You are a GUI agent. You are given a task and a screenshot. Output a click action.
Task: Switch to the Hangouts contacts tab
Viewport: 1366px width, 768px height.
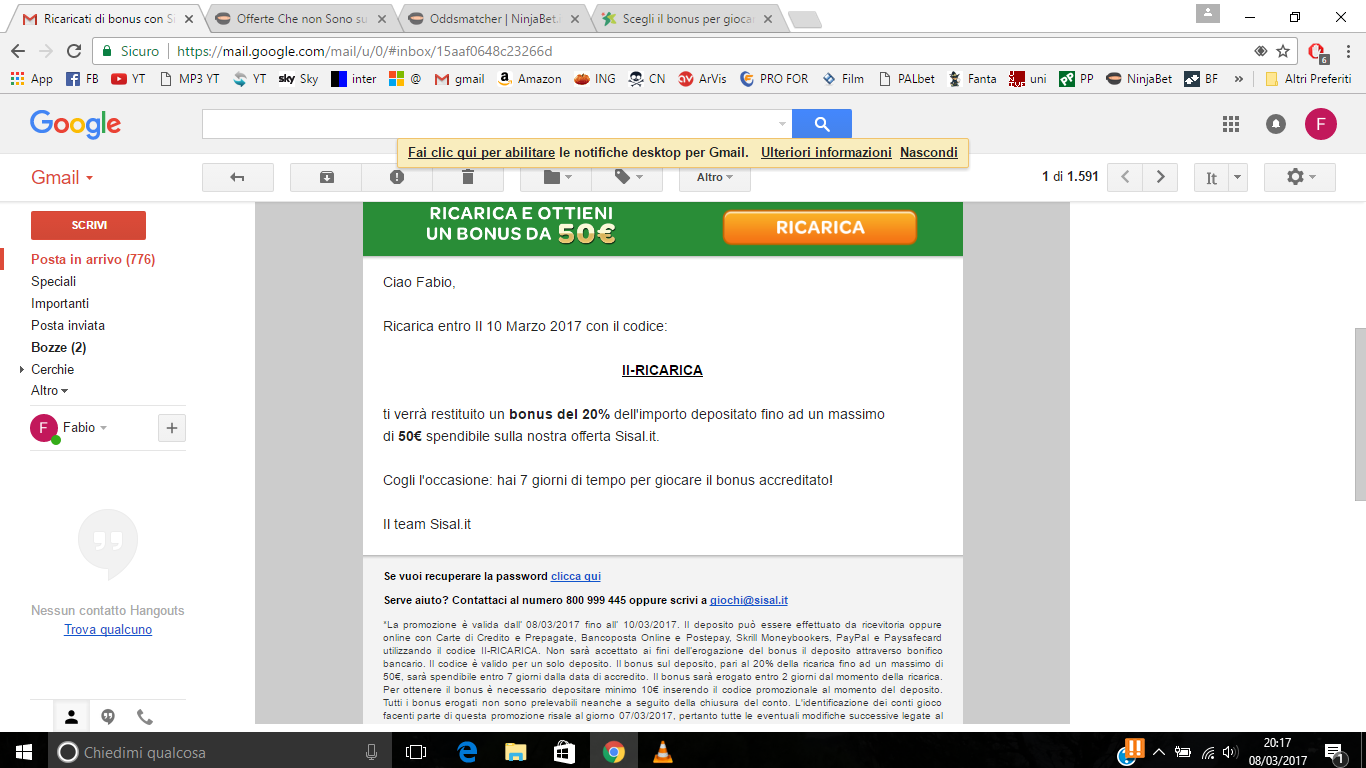(71, 716)
